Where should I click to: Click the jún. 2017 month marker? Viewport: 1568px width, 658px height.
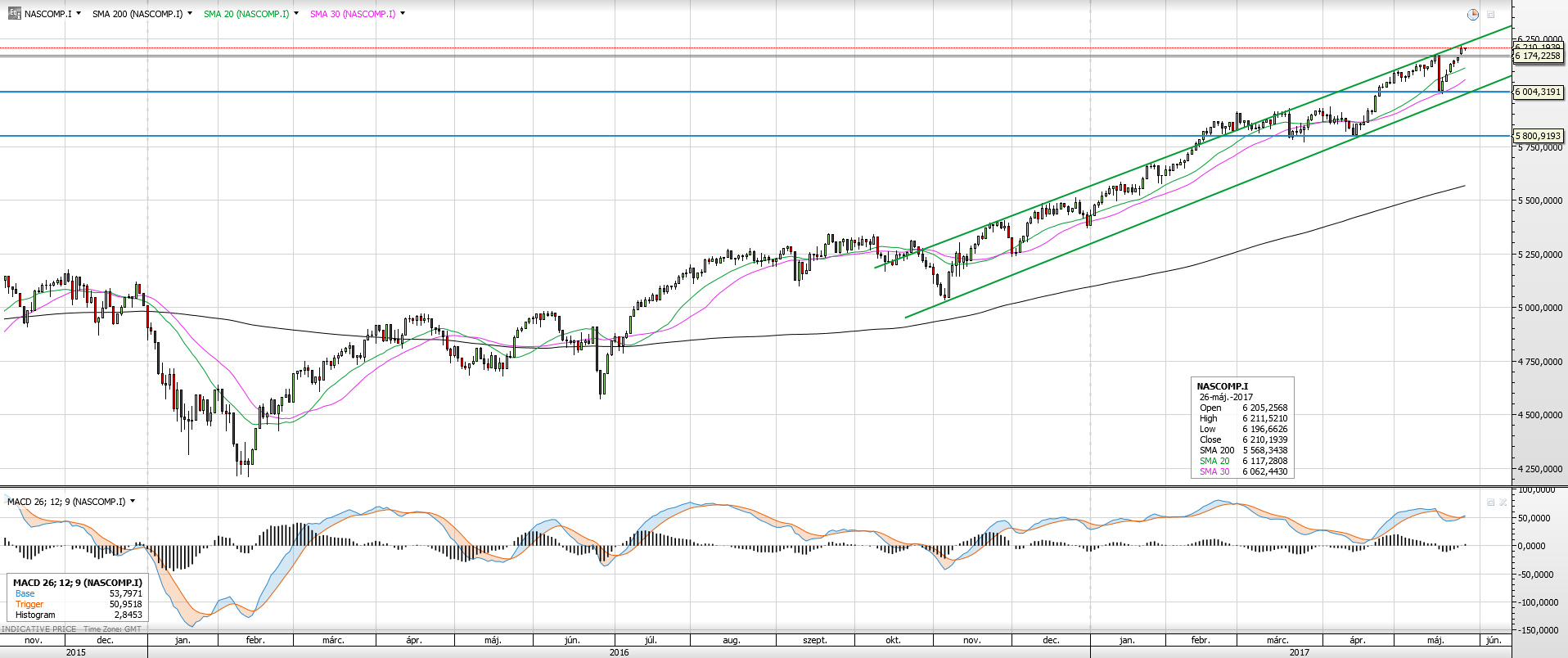click(x=1494, y=640)
